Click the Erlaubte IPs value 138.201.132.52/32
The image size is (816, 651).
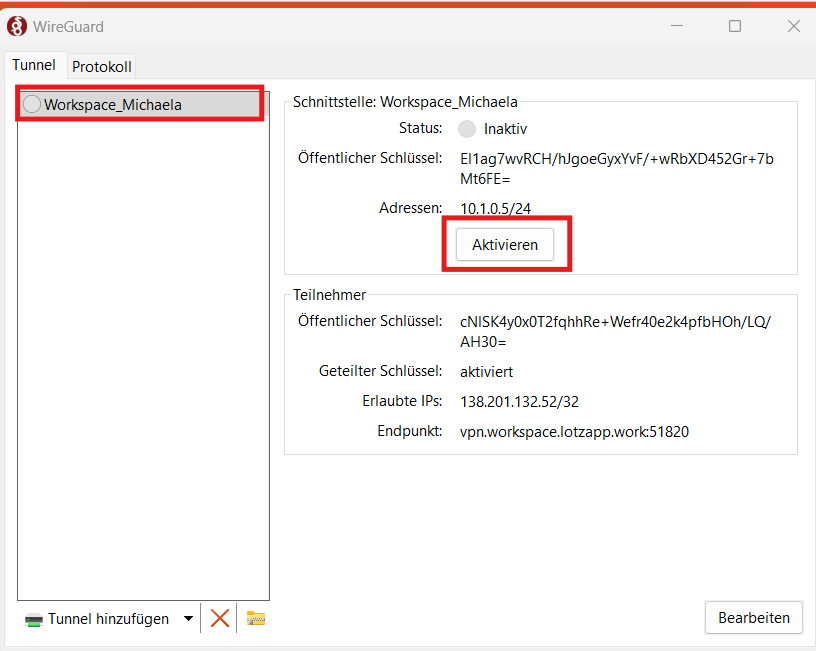519,402
